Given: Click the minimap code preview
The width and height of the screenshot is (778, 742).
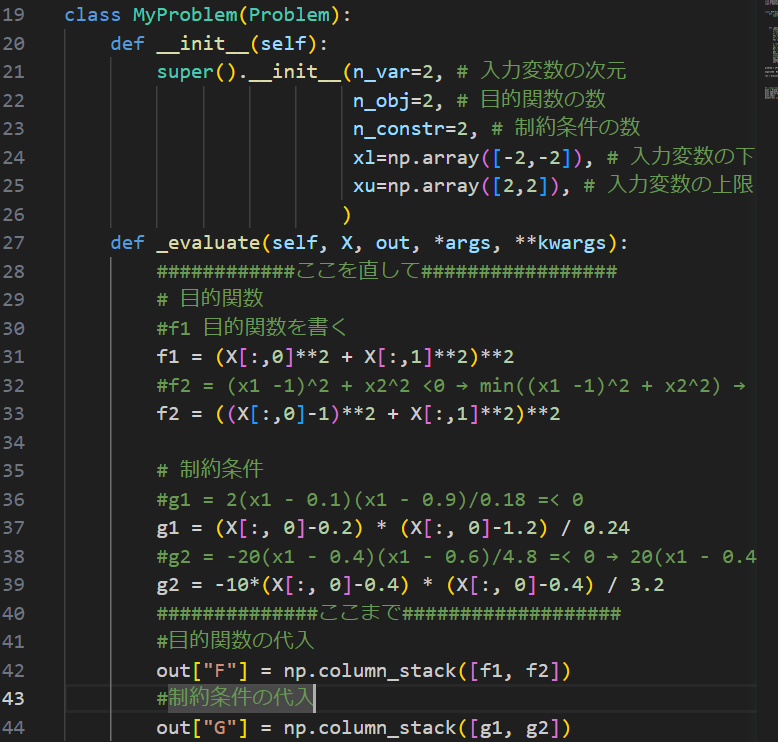Looking at the screenshot, I should (x=769, y=60).
